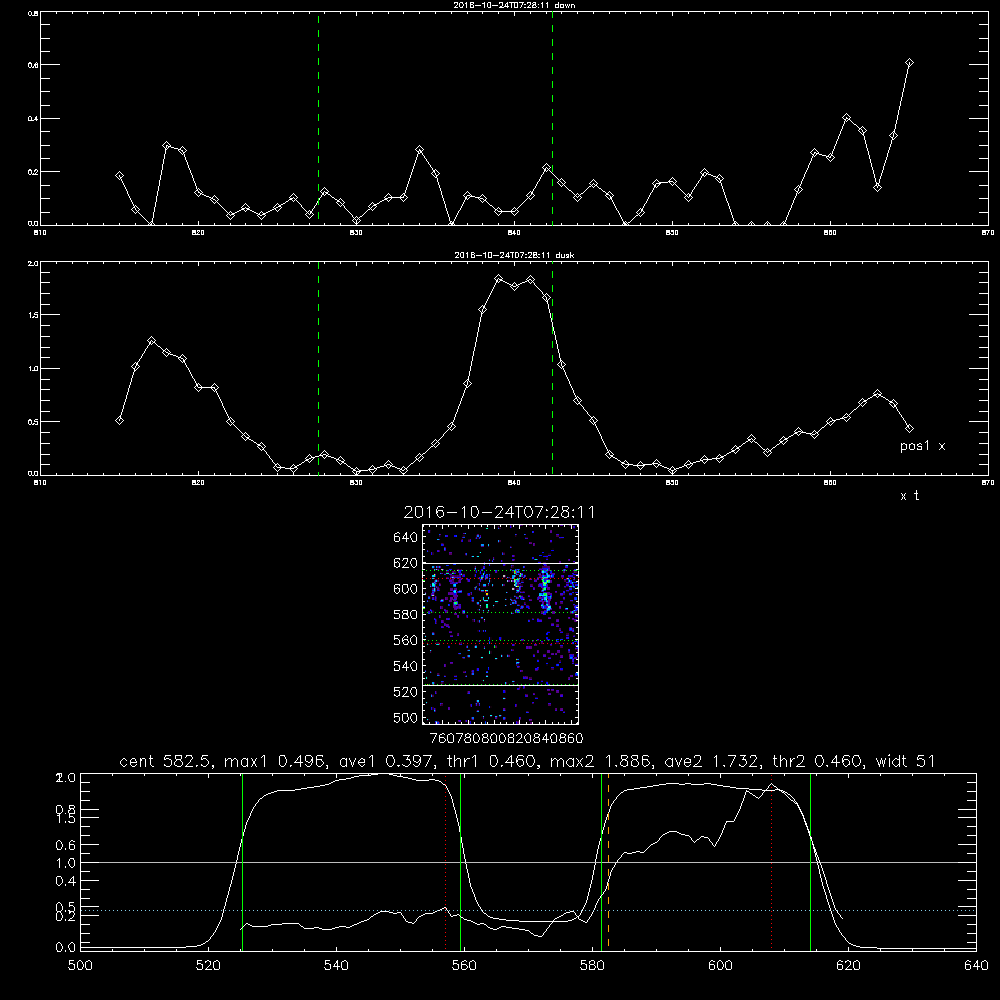The image size is (1000, 1000).
Task: Click the '520' y-axis label beside the spectrogram
Action: (x=405, y=692)
